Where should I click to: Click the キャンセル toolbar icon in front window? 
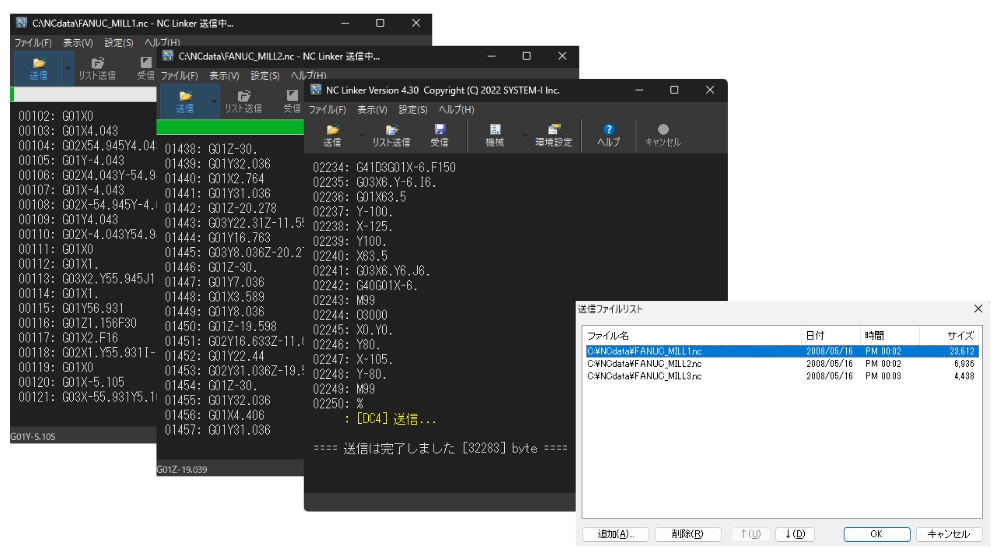[x=663, y=135]
